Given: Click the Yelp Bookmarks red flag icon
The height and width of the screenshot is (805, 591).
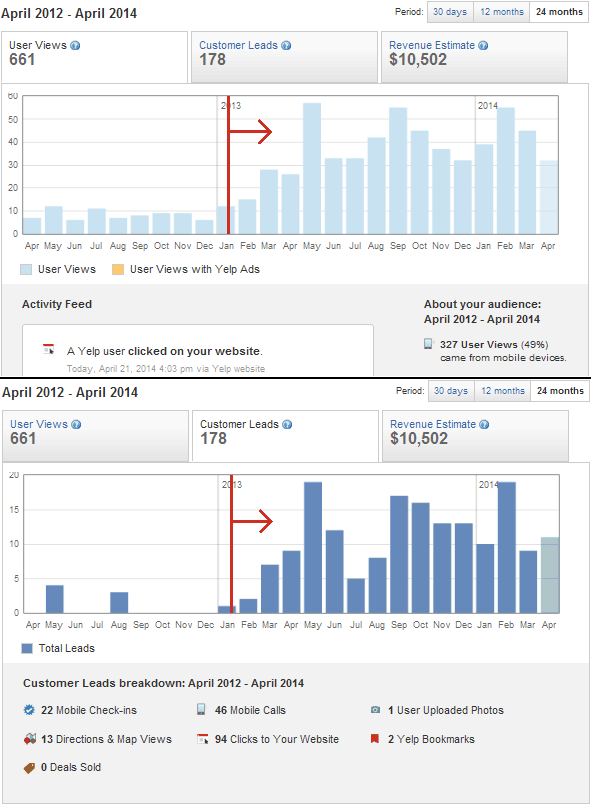Looking at the screenshot, I should (x=375, y=738).
